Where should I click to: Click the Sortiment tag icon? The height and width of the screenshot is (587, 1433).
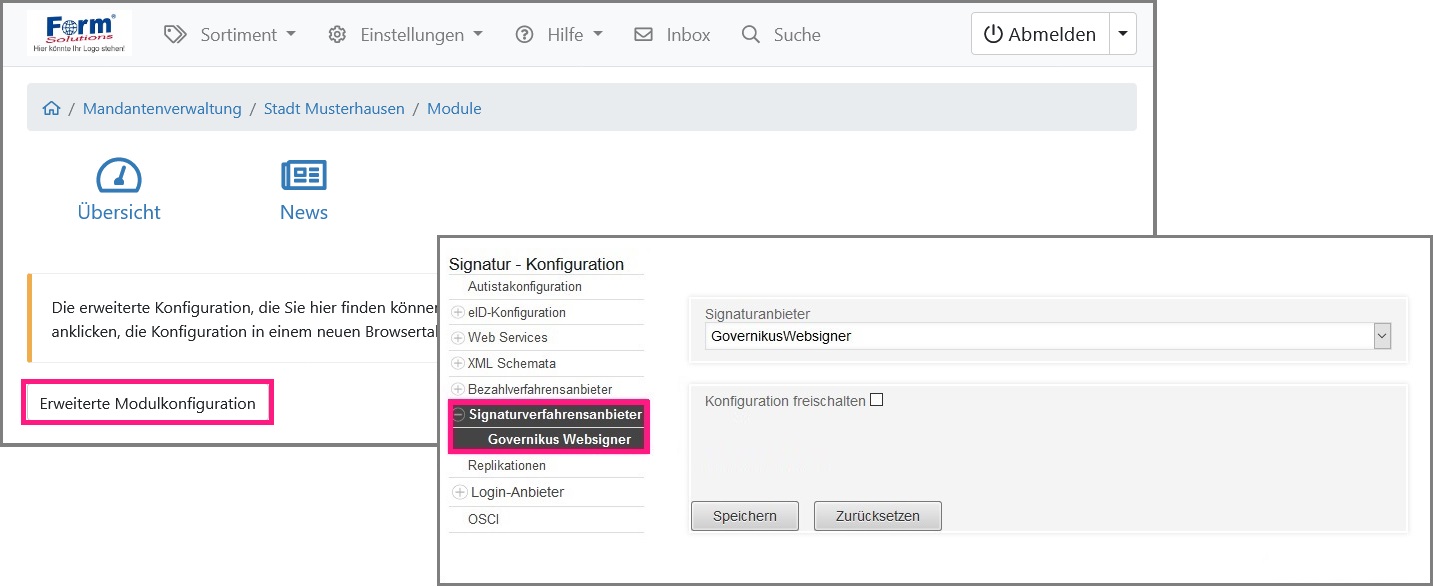coord(176,35)
